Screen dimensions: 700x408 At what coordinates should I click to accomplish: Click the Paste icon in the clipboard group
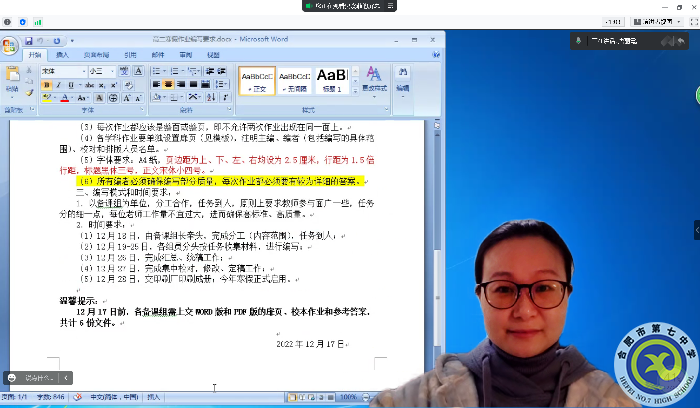[x=13, y=76]
